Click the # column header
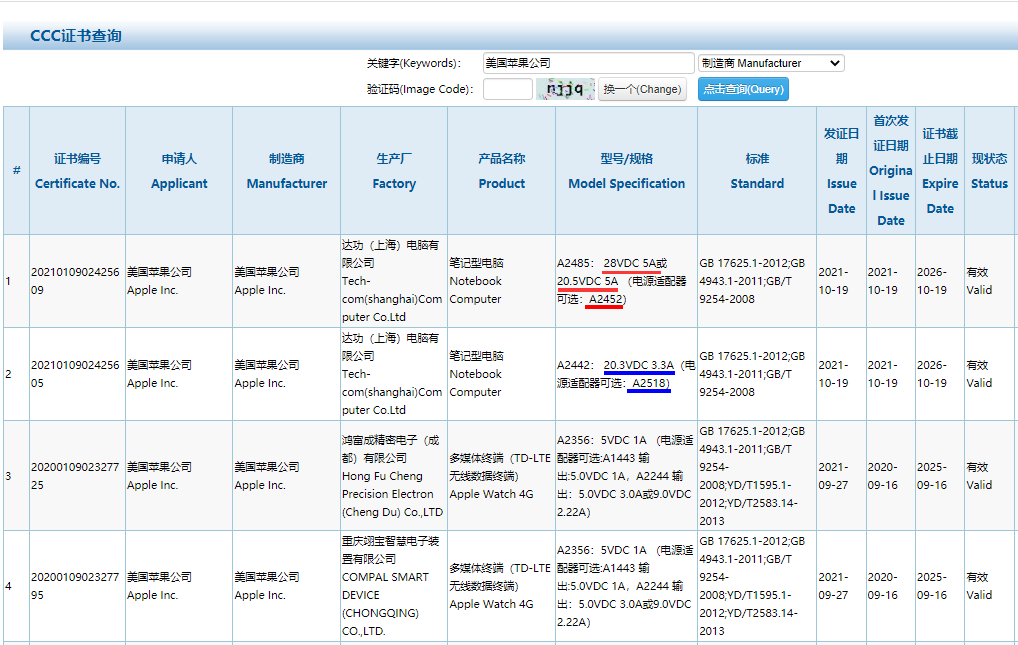The image size is (1018, 645). [16, 171]
